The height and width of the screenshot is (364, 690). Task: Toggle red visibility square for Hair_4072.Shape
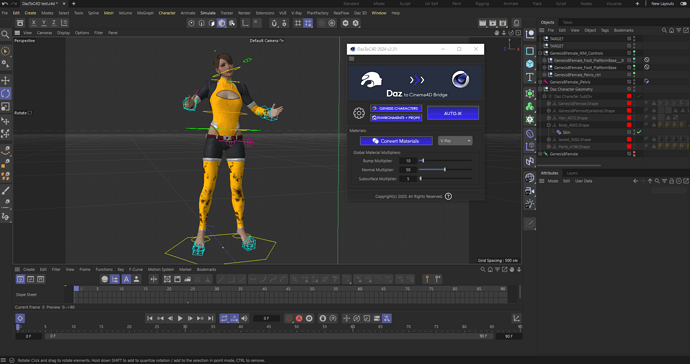629,118
